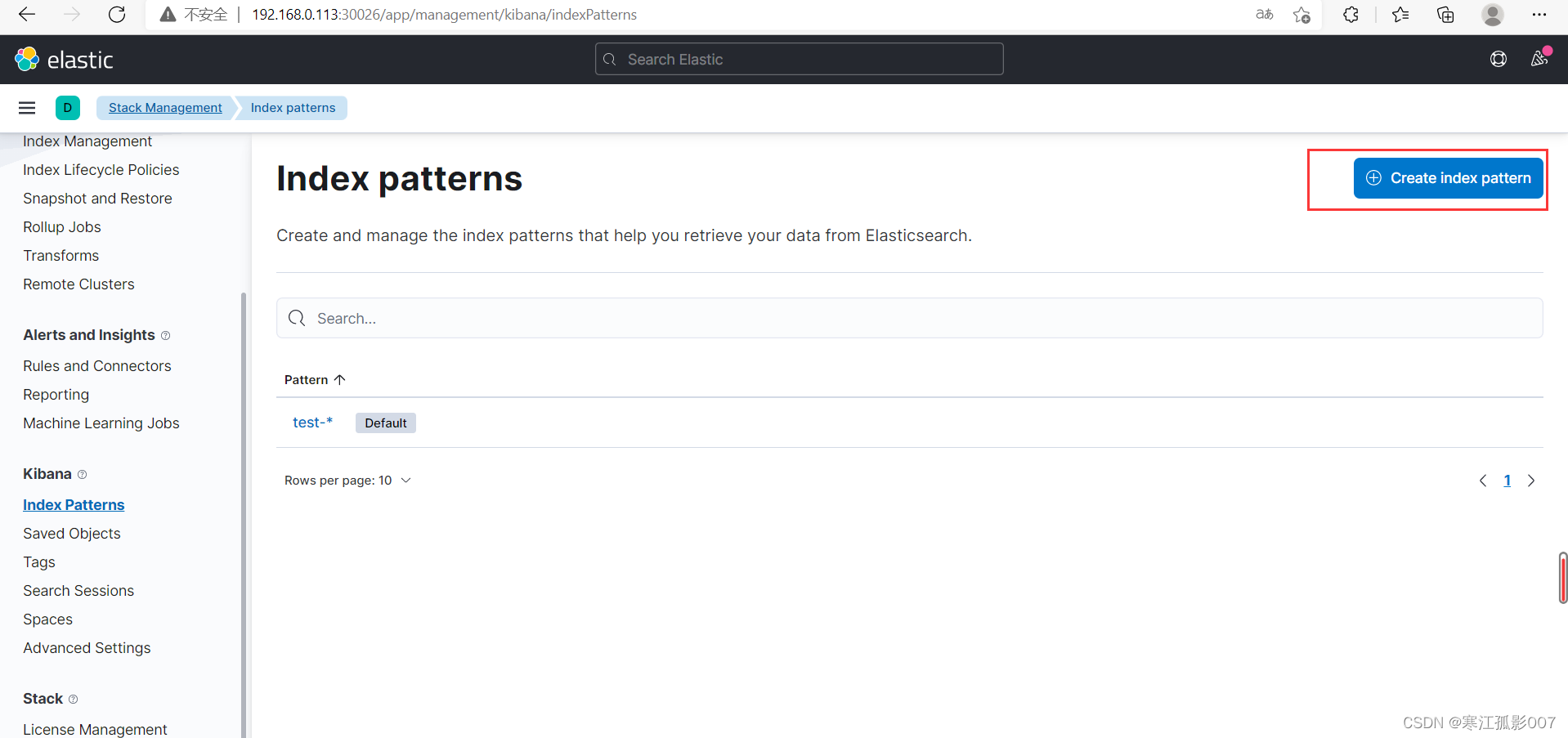This screenshot has width=1568, height=738.
Task: Click the Search Elastic field
Action: [800, 59]
